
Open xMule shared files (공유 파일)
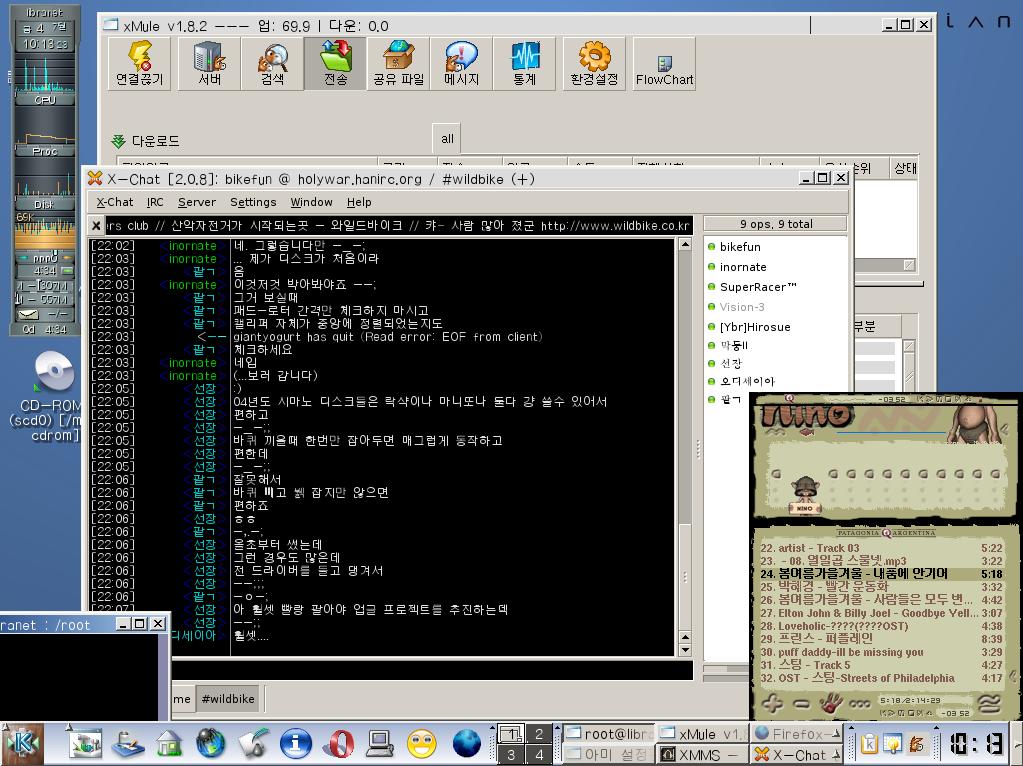[398, 63]
